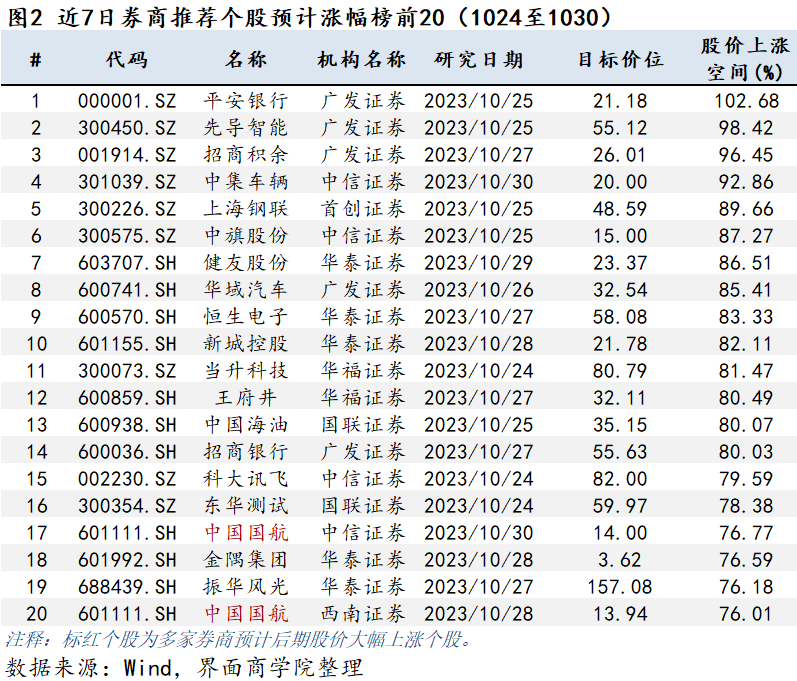Select stock code 300226.SZ
Image resolution: width=797 pixels, height=681 pixels.
pos(127,208)
